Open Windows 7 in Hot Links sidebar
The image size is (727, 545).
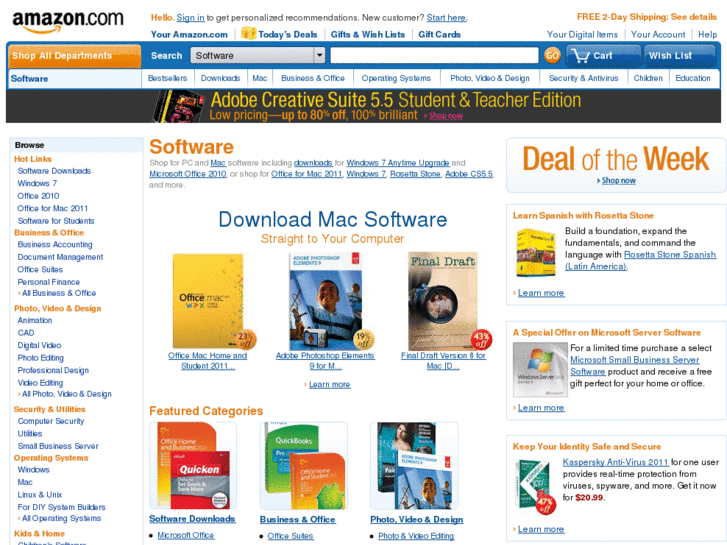click(x=37, y=183)
